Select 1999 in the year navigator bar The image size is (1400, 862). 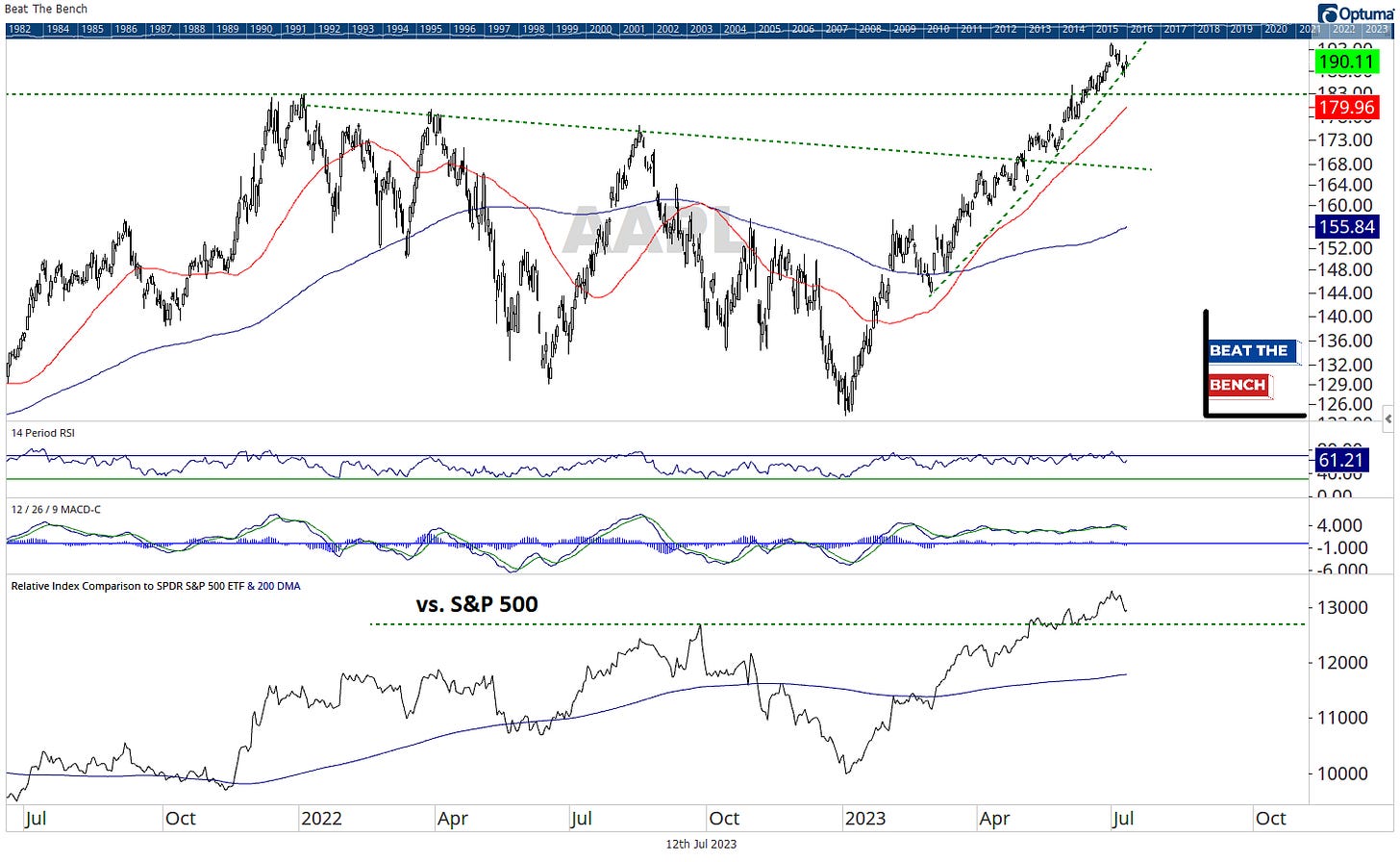click(x=567, y=29)
